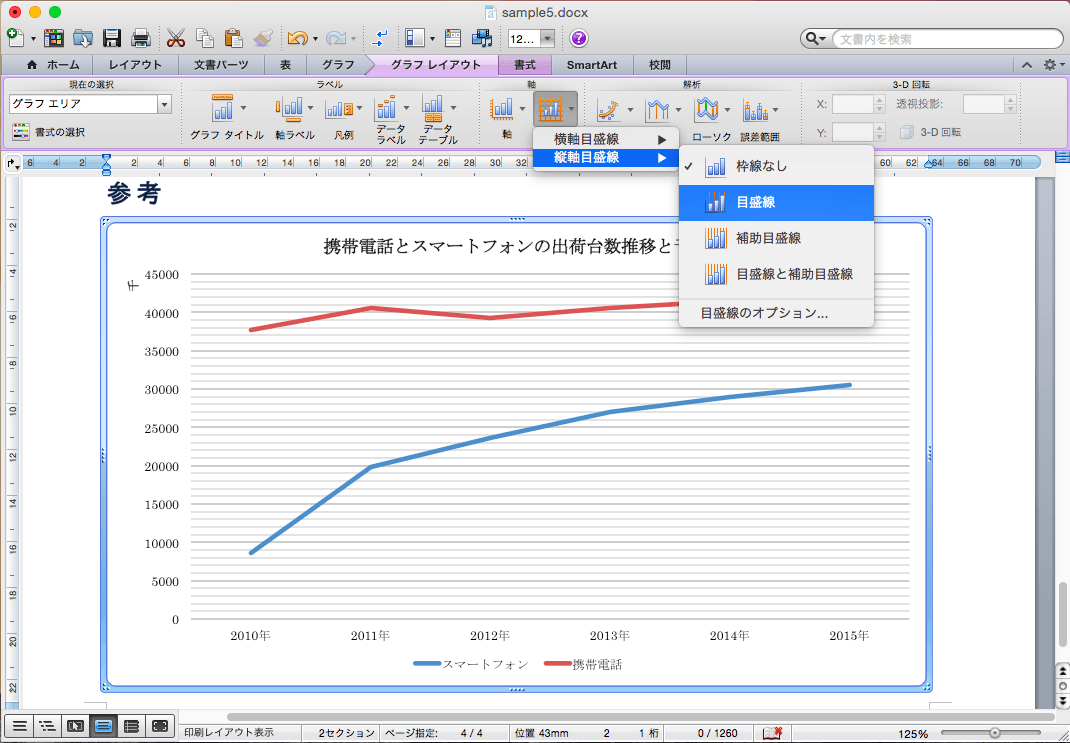Click the 軸 axes icon

coord(502,109)
